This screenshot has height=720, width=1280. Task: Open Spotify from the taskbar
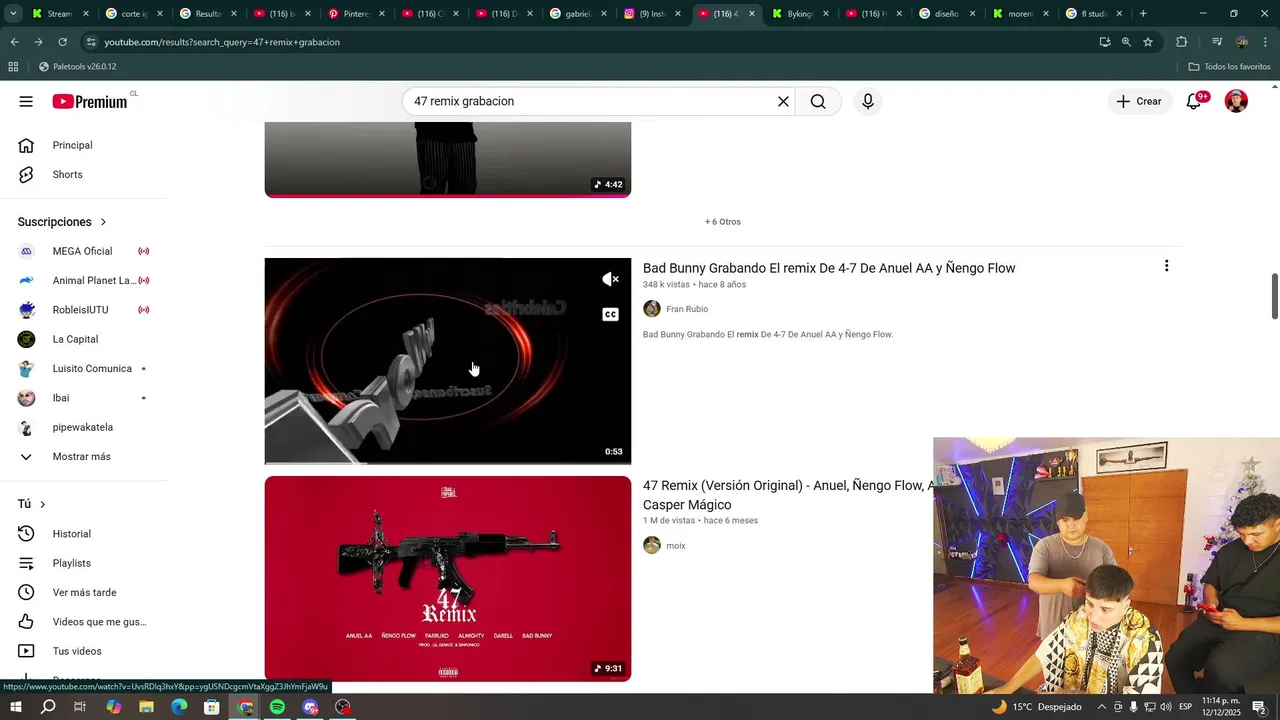click(277, 707)
